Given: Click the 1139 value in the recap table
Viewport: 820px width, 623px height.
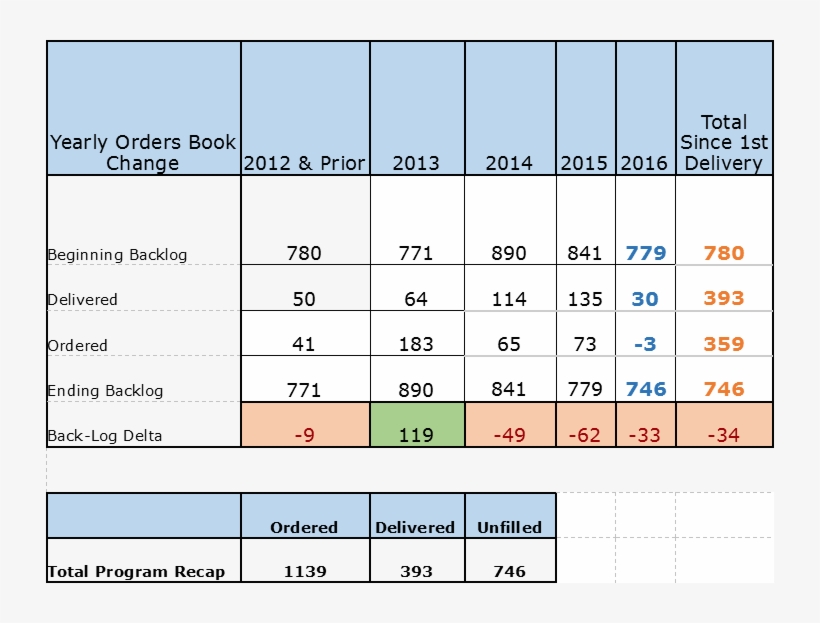Looking at the screenshot, I should 304,572.
